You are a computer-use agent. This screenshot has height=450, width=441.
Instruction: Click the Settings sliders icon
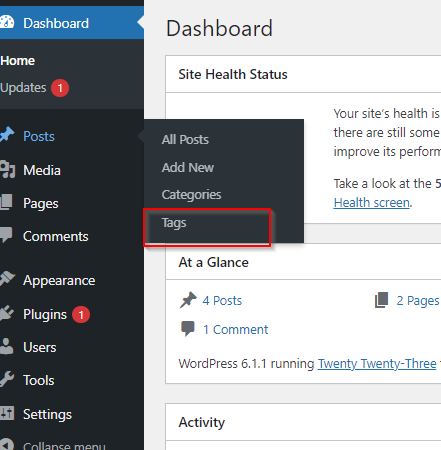coord(7,413)
